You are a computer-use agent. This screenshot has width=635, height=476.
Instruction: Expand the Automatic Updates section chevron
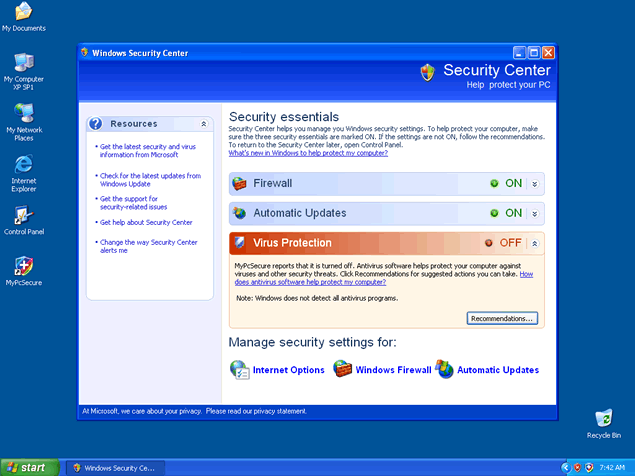535,213
